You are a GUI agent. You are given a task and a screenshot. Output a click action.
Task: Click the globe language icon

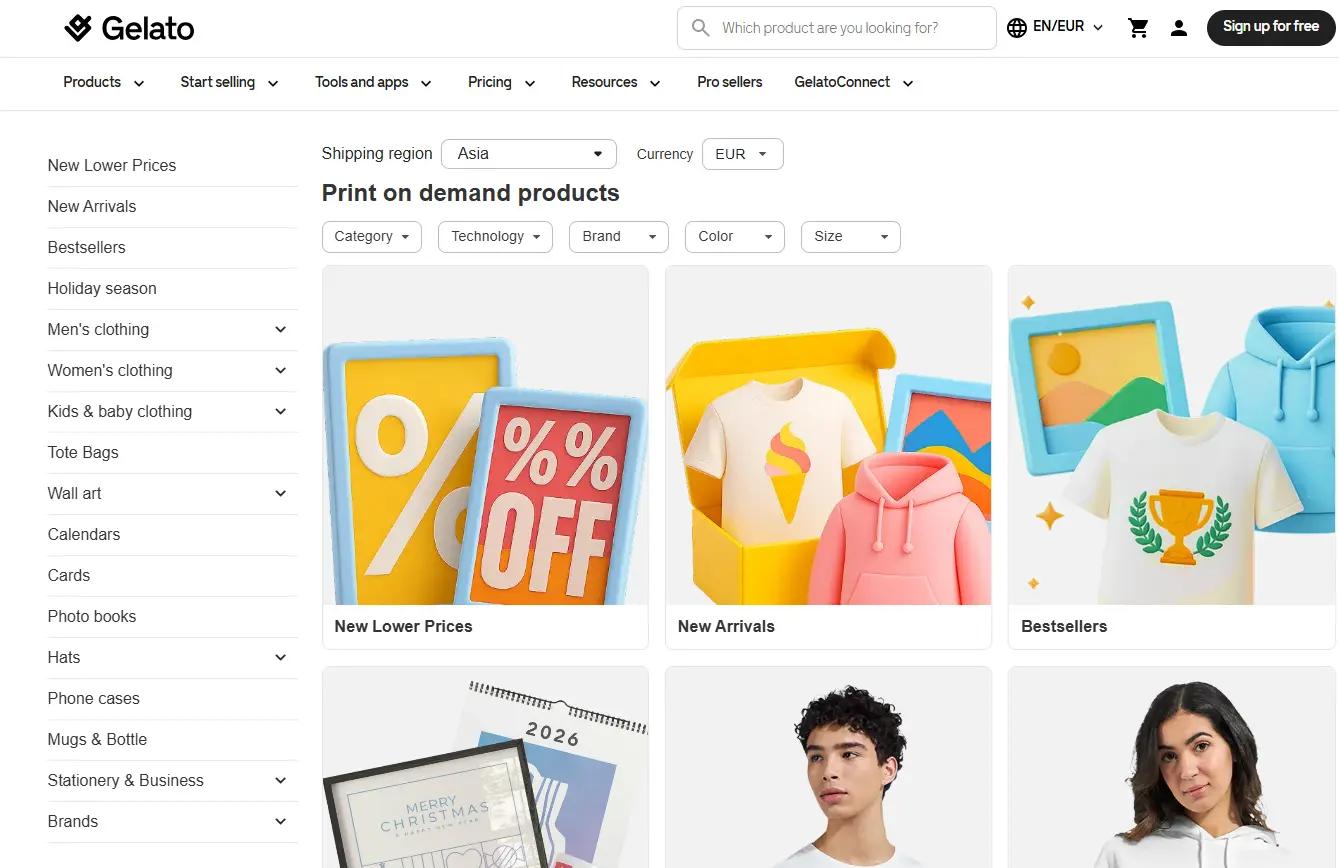pyautogui.click(x=1017, y=28)
